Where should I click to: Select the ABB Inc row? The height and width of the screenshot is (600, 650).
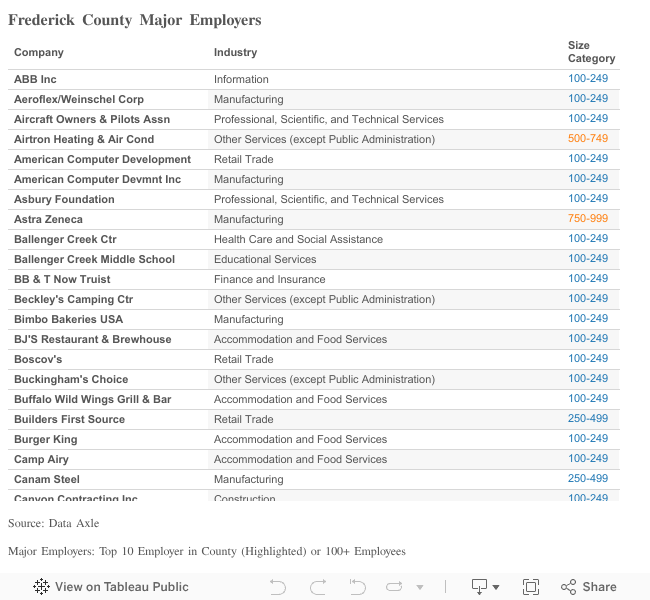(x=314, y=79)
